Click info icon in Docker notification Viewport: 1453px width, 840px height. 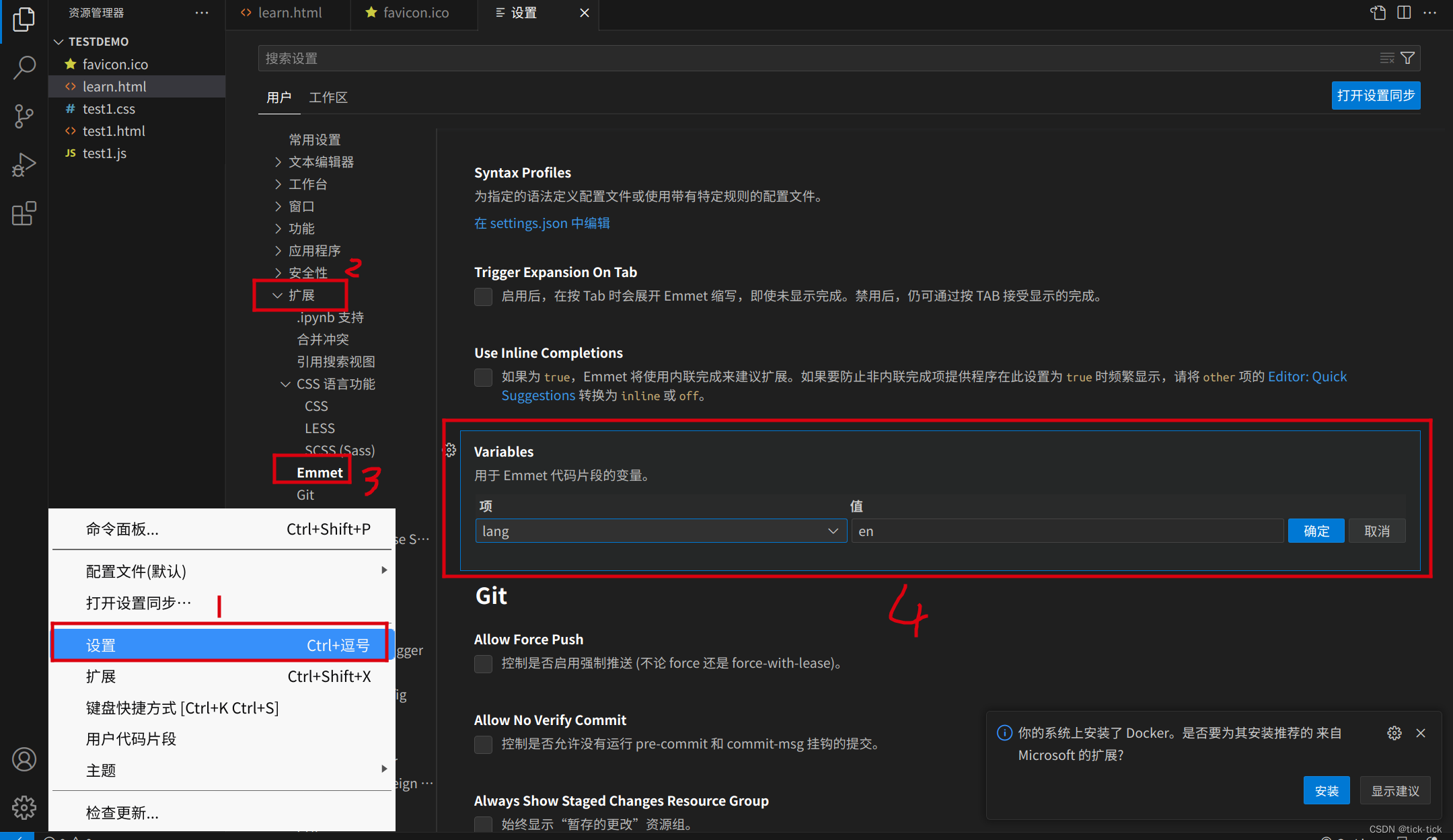click(1004, 733)
